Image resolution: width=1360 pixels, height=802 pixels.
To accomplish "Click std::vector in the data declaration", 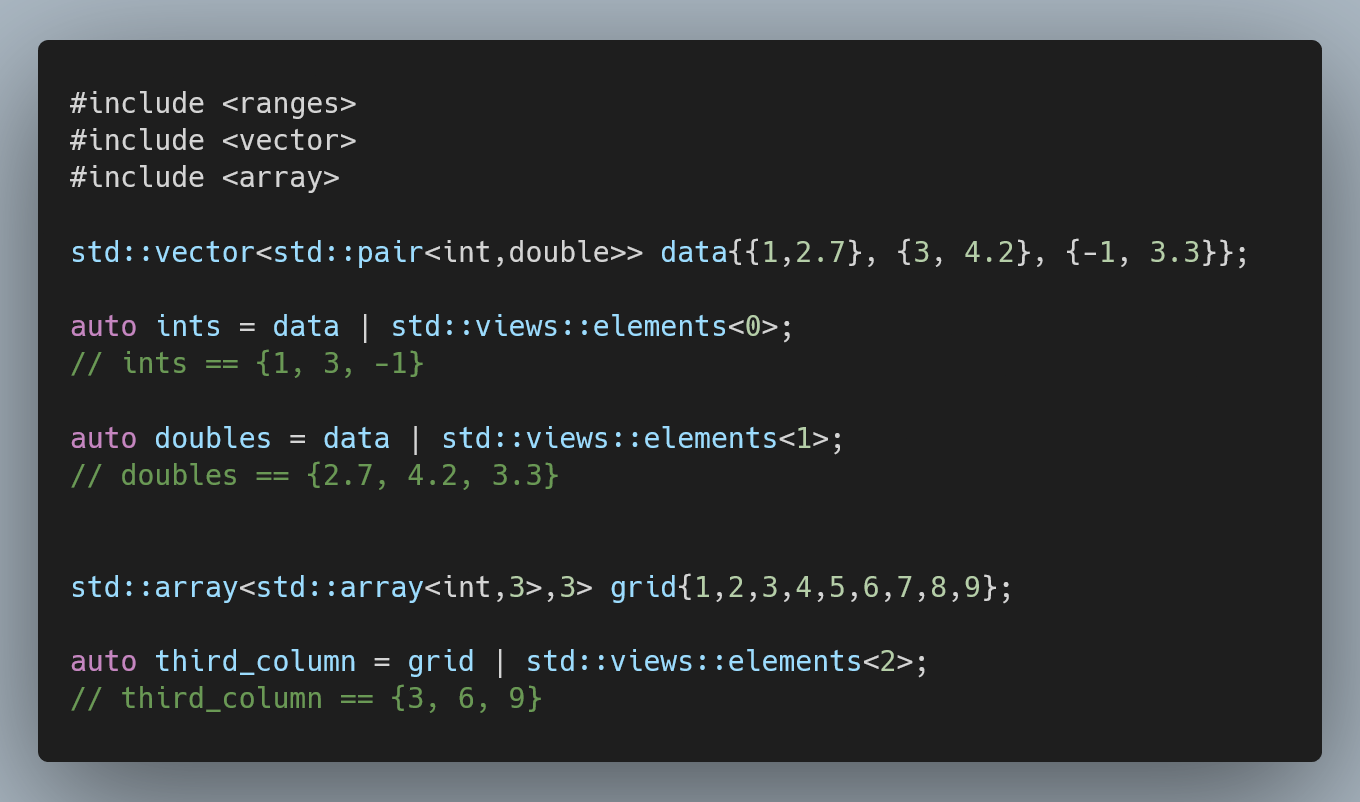I will pyautogui.click(x=162, y=252).
